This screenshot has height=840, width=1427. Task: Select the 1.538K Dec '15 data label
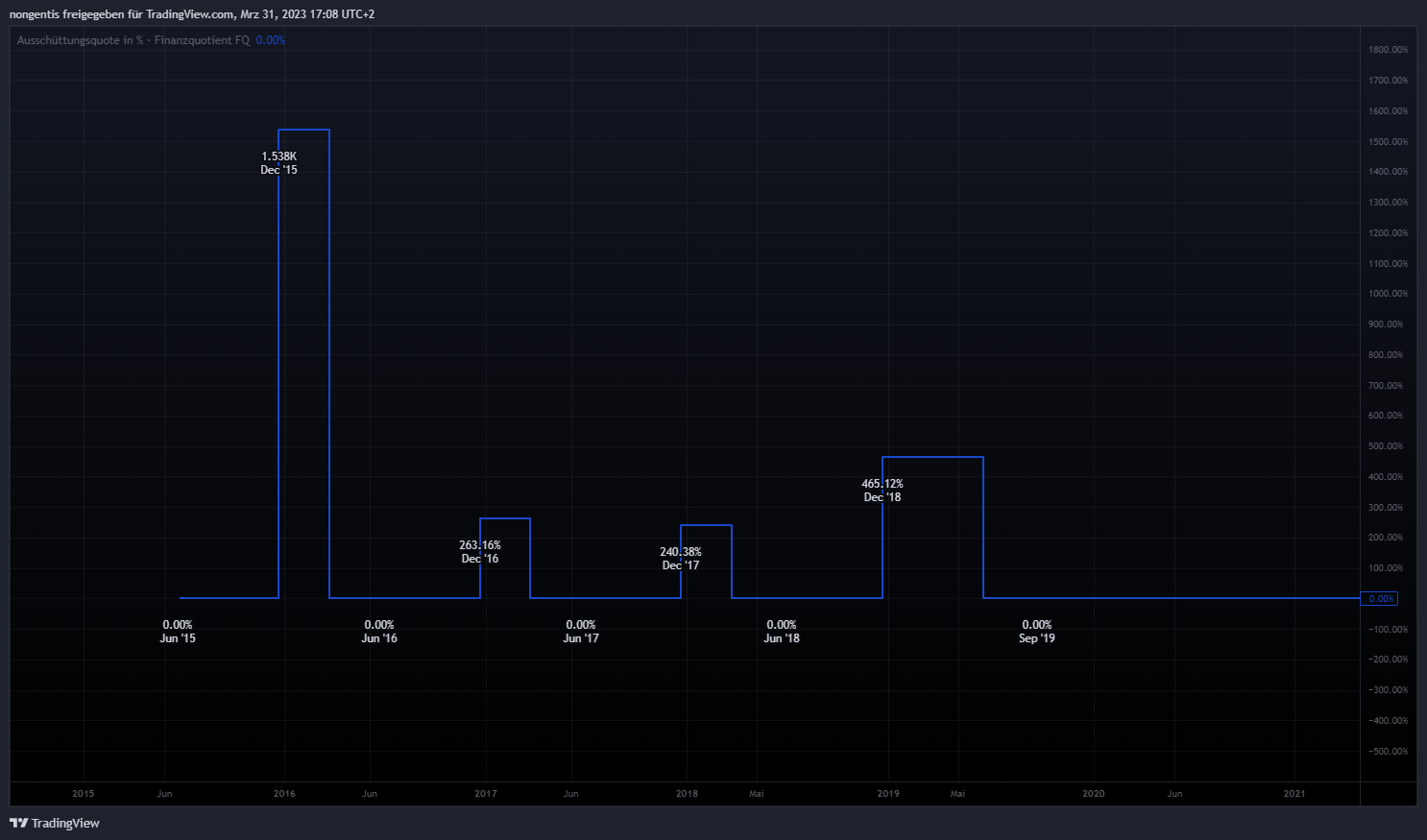[x=279, y=163]
